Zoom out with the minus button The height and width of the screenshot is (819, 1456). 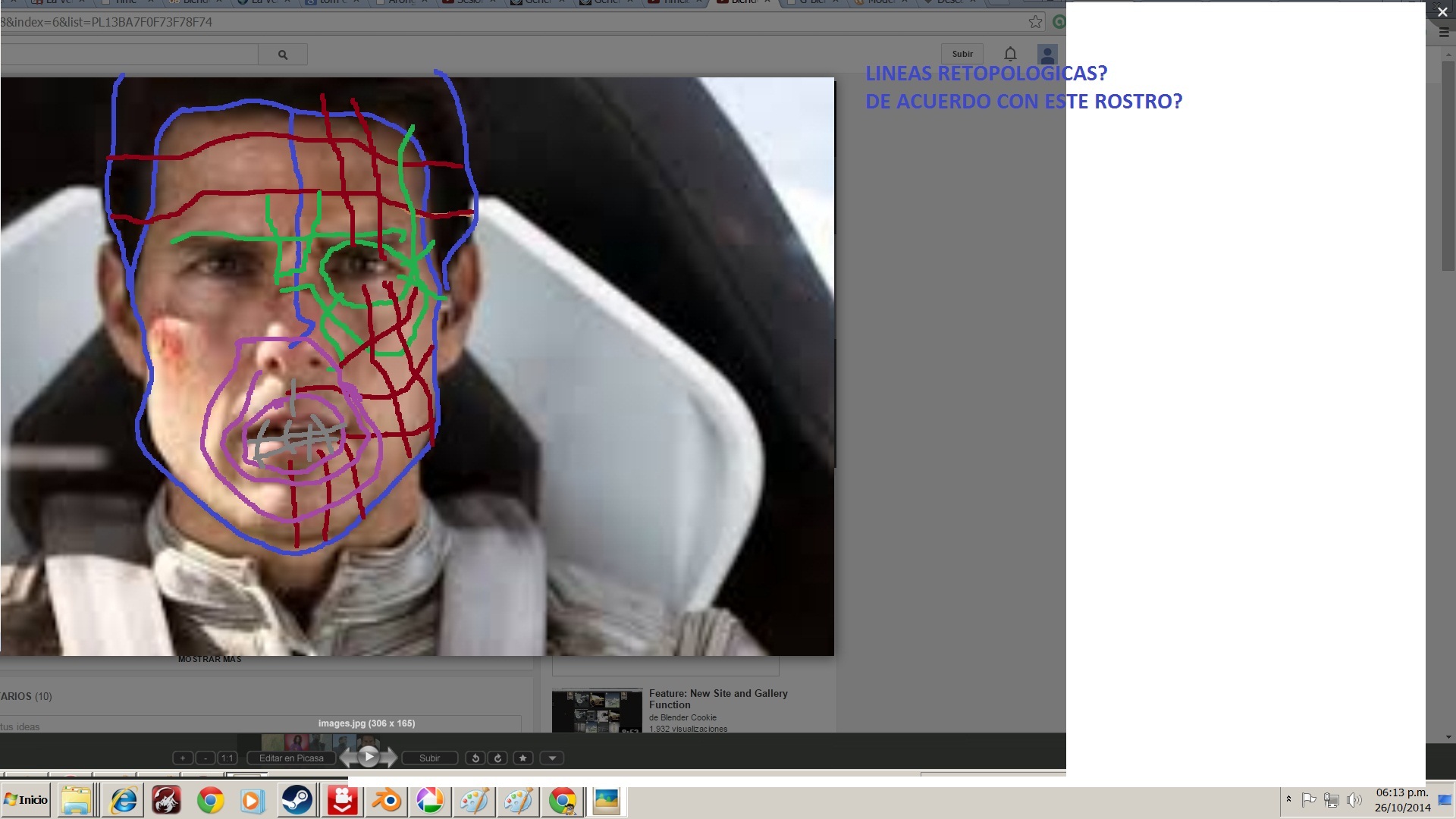coord(206,758)
